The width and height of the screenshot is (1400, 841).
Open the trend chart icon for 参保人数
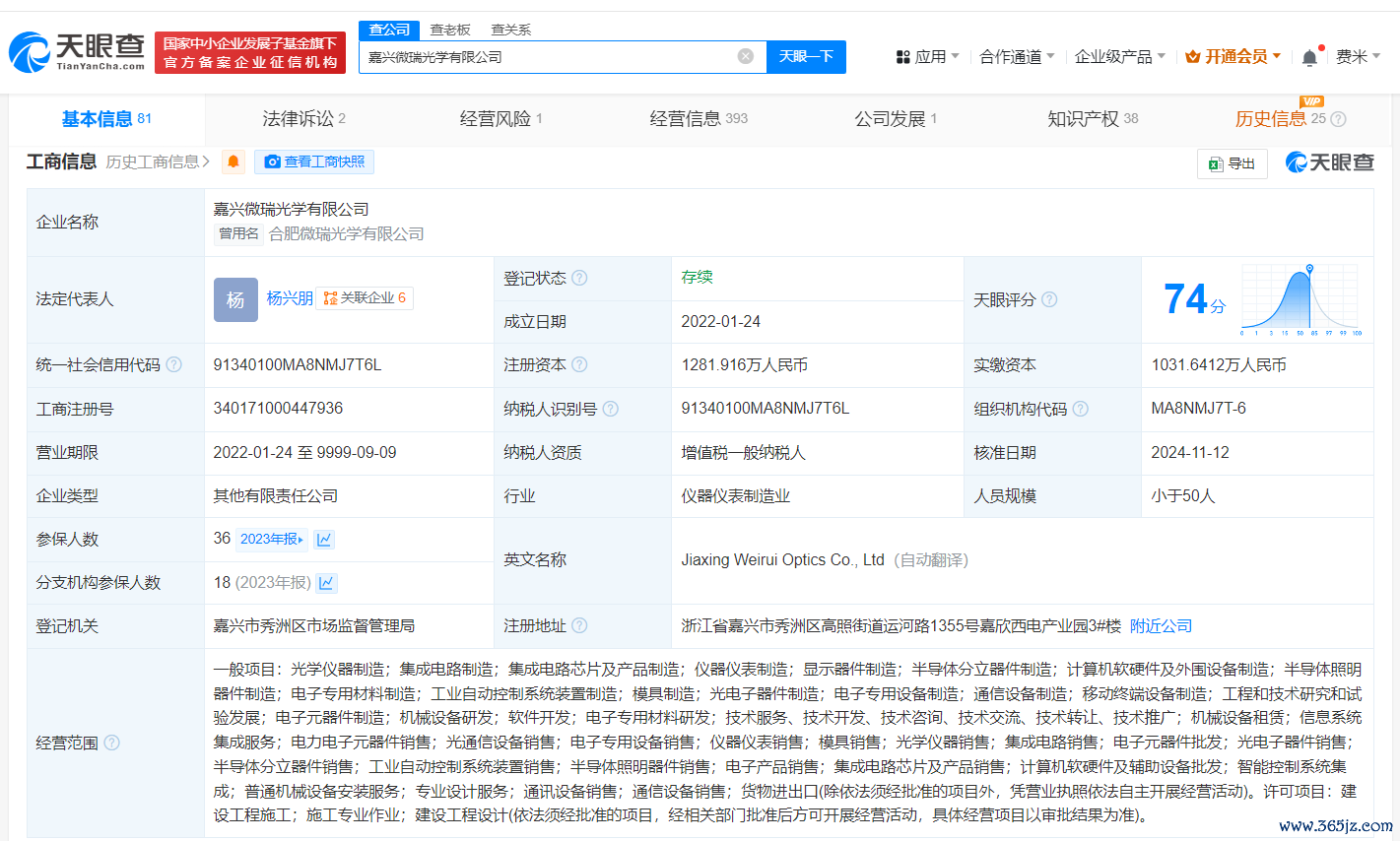click(324, 539)
